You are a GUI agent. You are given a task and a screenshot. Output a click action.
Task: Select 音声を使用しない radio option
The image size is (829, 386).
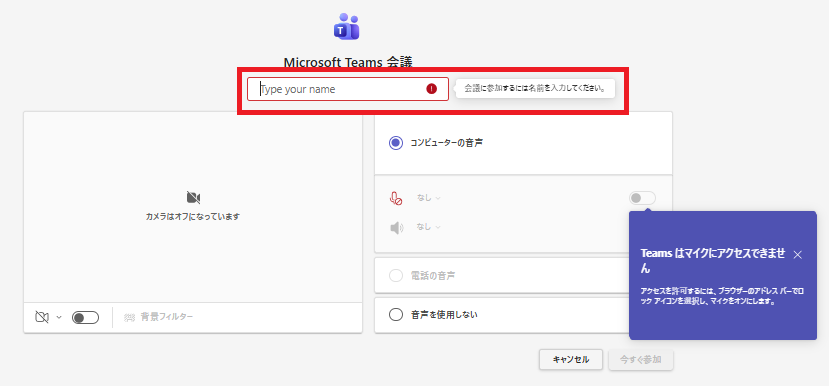[x=395, y=315]
